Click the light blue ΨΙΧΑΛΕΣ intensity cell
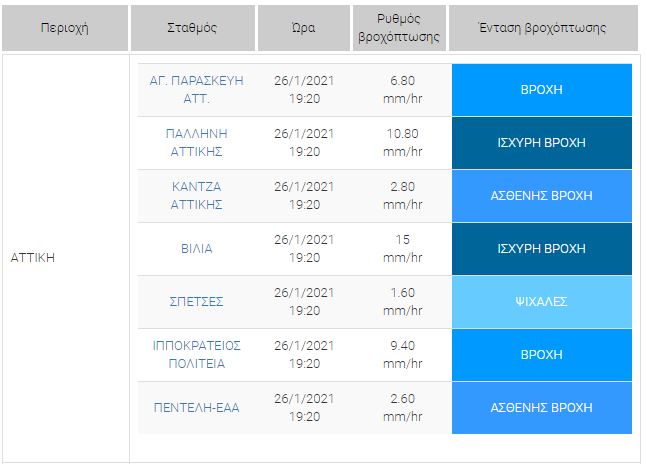Image resolution: width=647 pixels, height=464 pixels. pos(542,301)
